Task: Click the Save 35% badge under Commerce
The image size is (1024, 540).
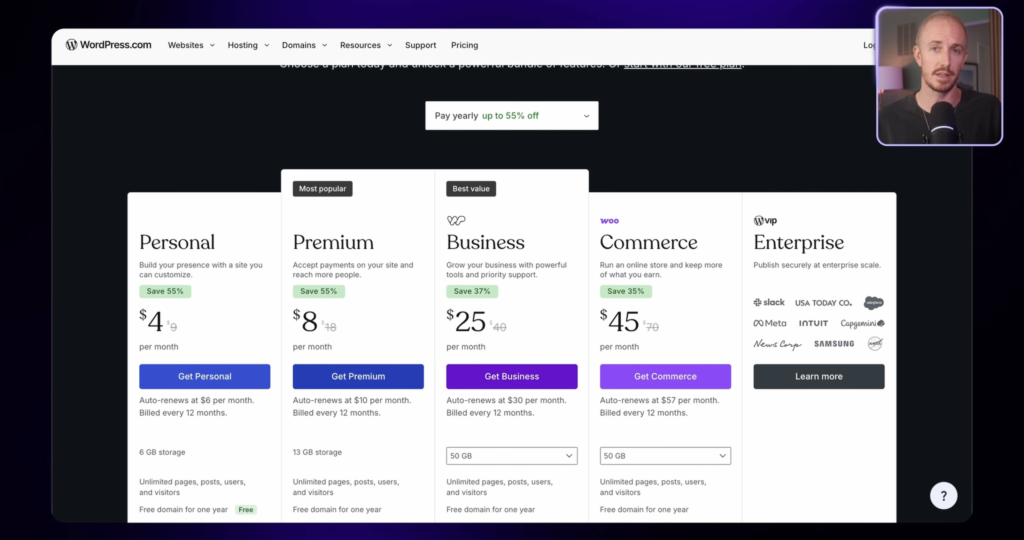Action: [x=626, y=291]
